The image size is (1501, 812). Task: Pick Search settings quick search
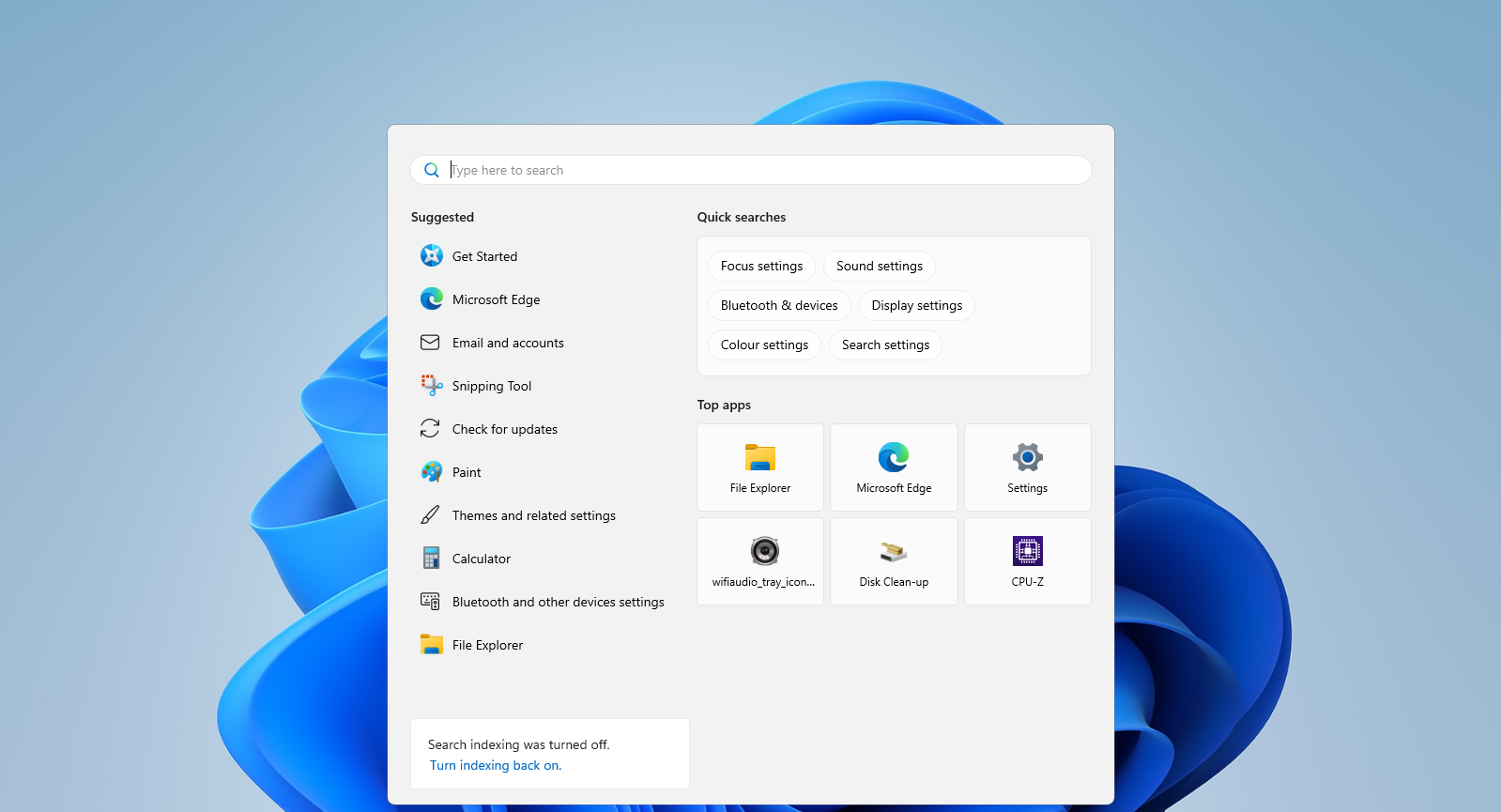pyautogui.click(x=885, y=345)
